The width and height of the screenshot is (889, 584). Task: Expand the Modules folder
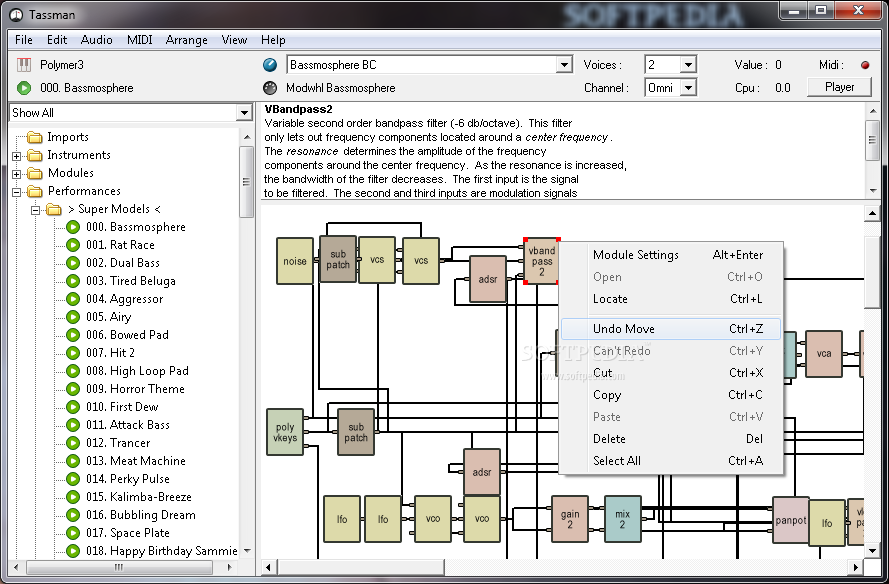(16, 174)
